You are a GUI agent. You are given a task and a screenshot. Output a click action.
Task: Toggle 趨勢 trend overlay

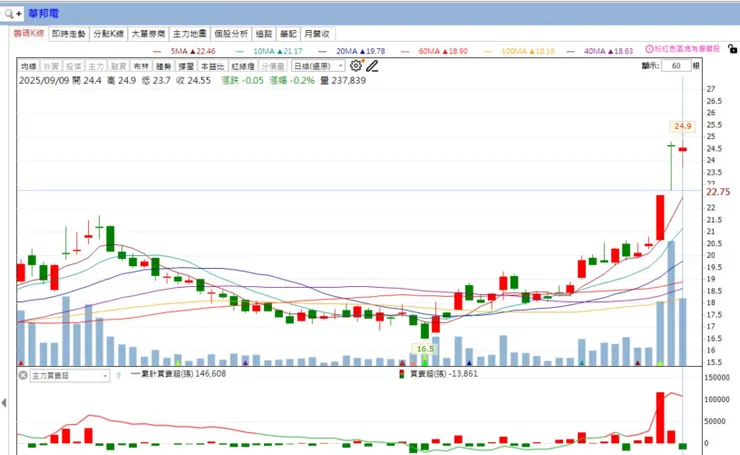[164, 66]
